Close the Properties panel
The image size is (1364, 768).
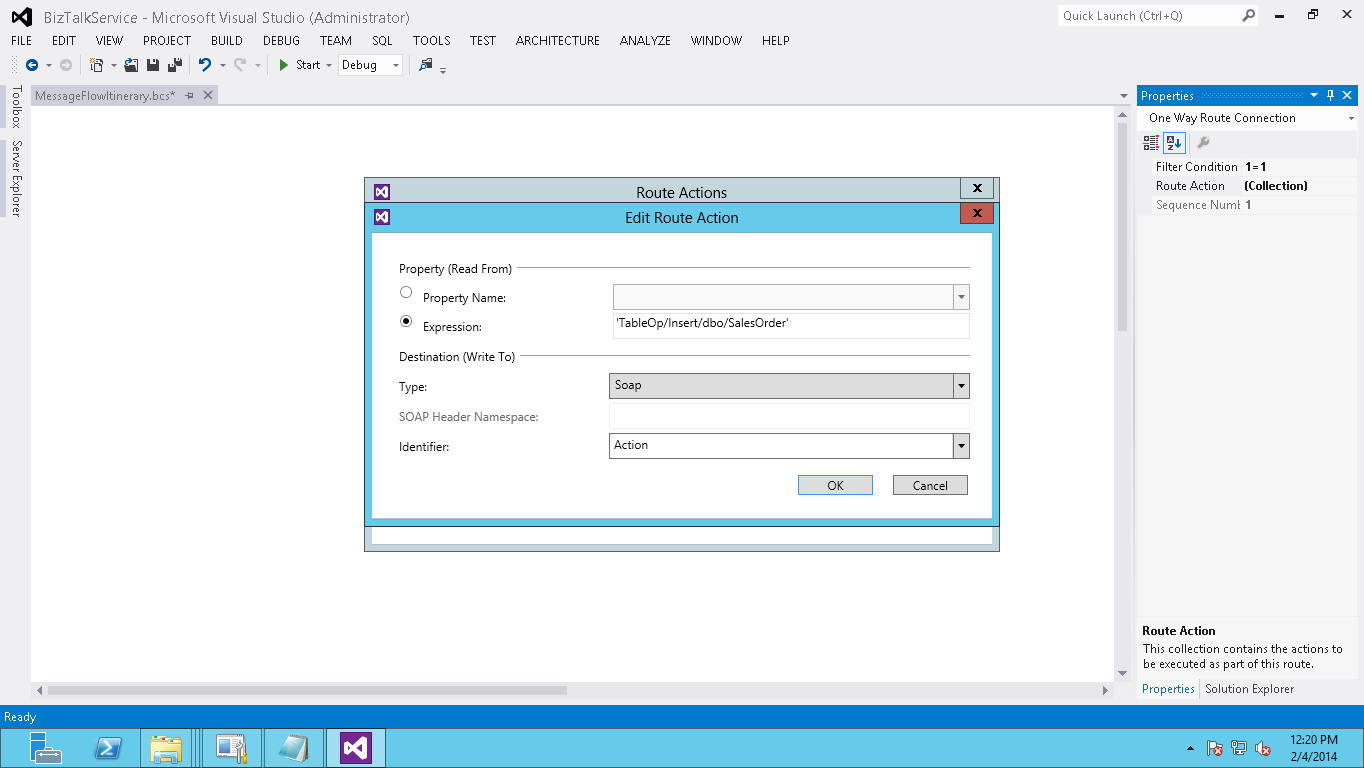coord(1348,96)
